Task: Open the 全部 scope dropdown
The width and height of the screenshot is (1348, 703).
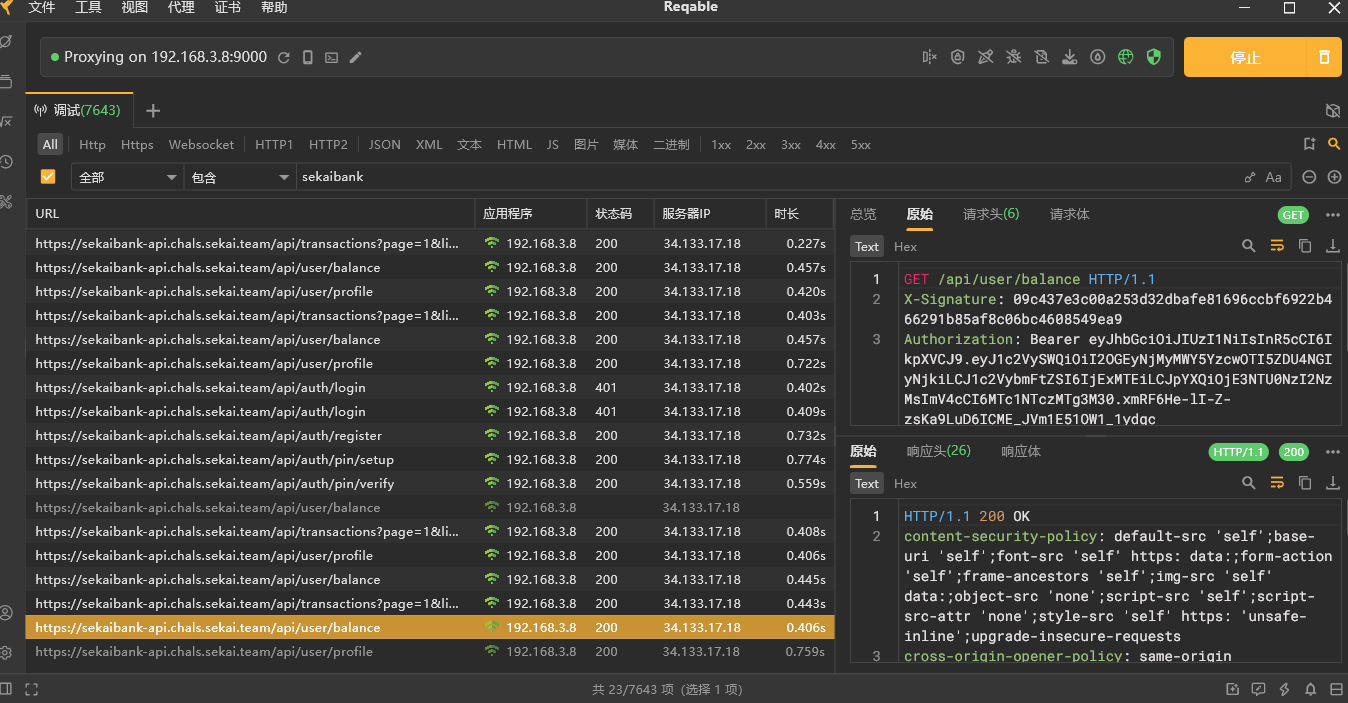Action: coord(127,177)
